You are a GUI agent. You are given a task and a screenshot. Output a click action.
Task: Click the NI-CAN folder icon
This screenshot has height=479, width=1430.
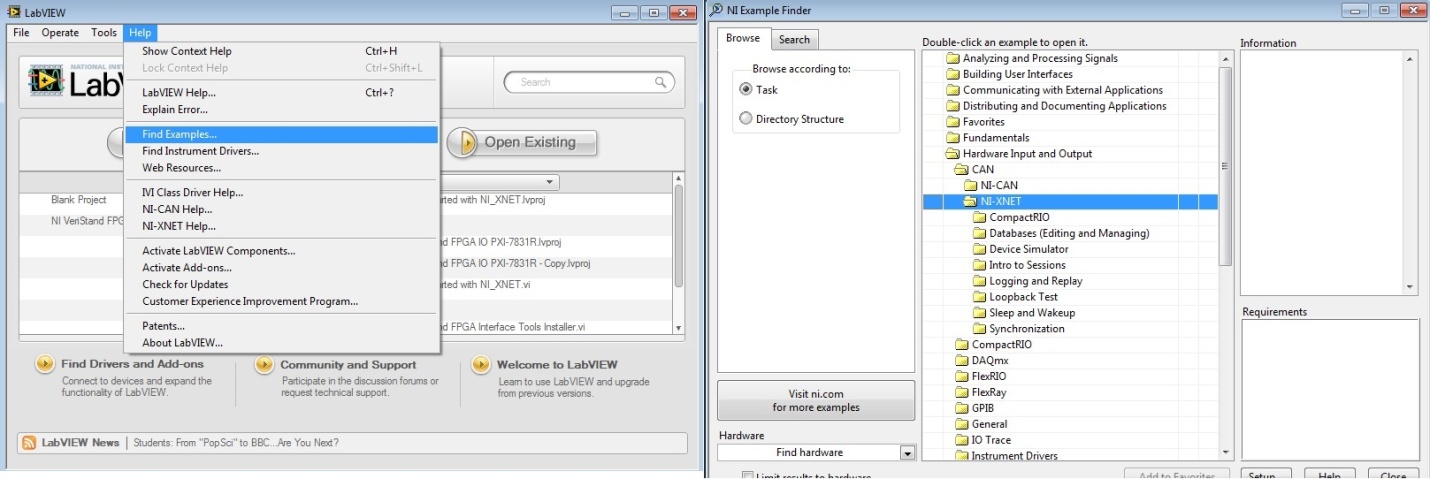(x=970, y=186)
